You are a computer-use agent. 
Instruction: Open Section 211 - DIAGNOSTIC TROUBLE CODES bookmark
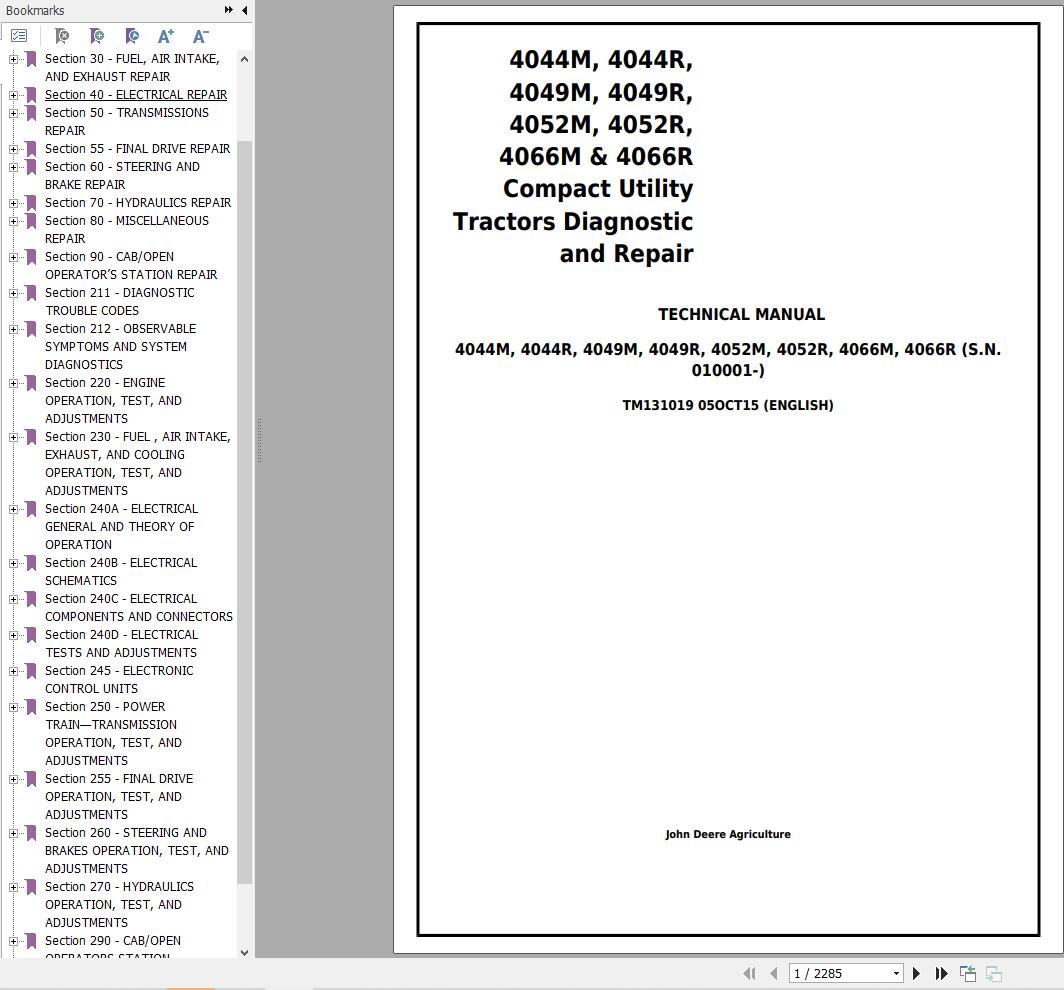click(x=119, y=301)
